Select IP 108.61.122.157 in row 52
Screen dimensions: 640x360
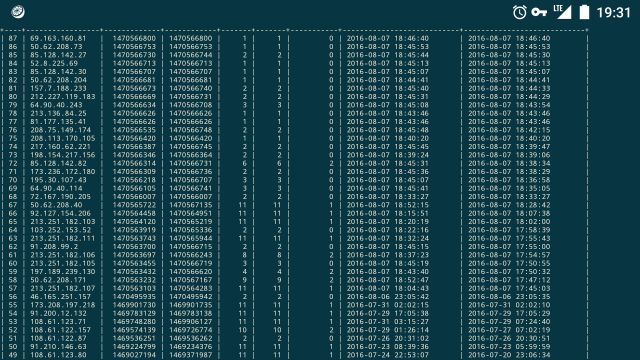[60, 330]
